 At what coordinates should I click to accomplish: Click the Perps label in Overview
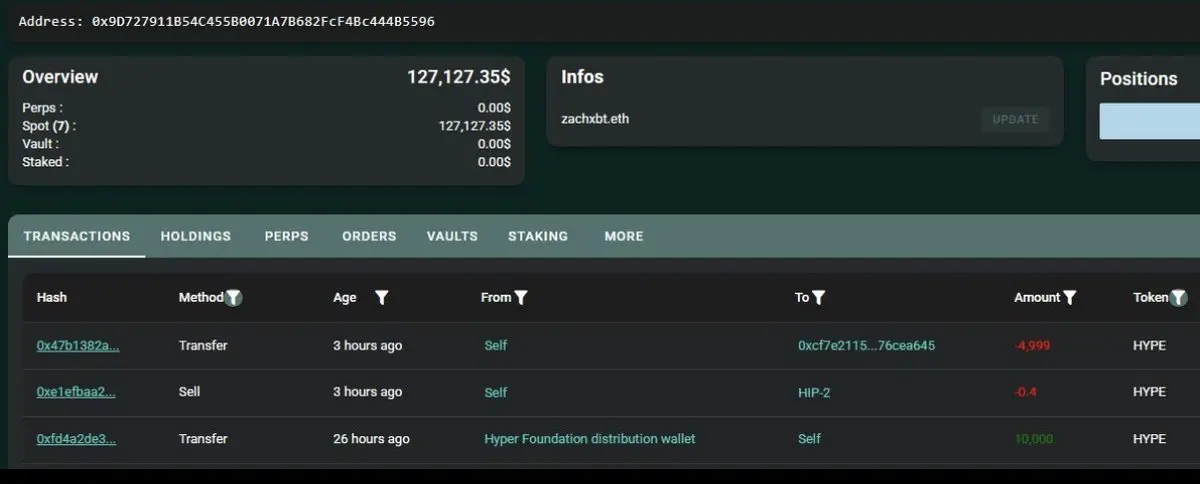[42, 108]
